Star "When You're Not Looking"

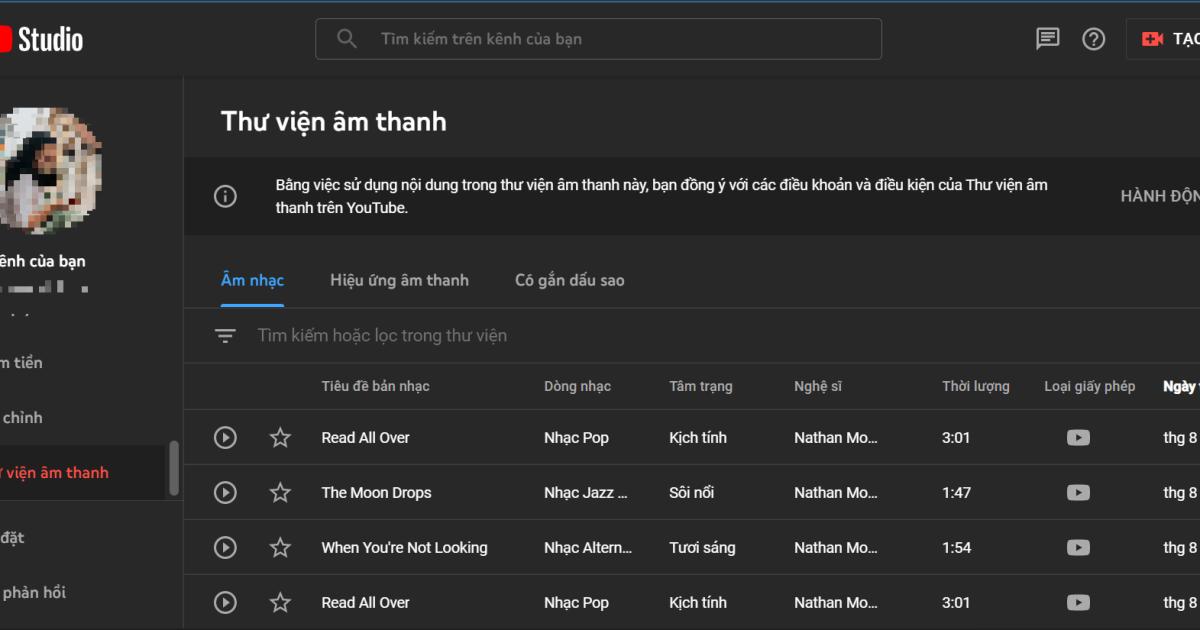pyautogui.click(x=280, y=547)
